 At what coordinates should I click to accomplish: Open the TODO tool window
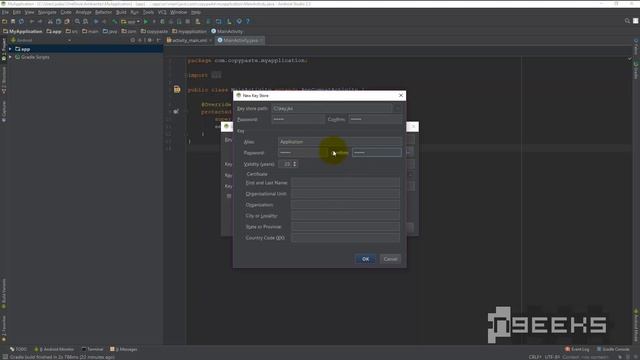pyautogui.click(x=18, y=349)
